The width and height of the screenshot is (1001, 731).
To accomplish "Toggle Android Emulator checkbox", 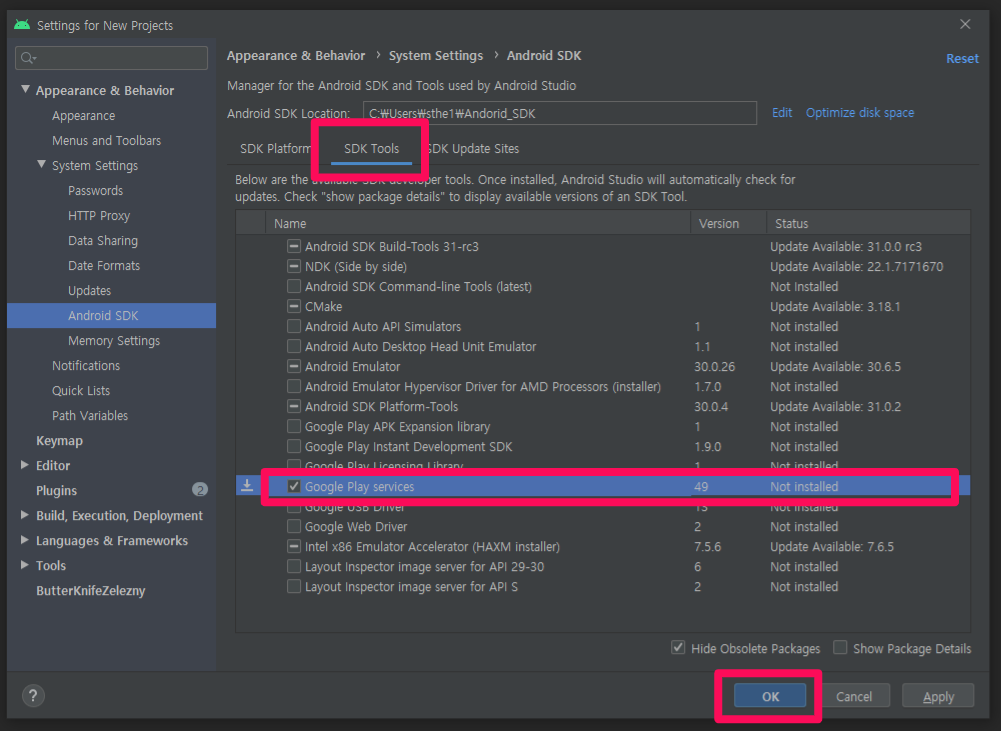I will (294, 366).
